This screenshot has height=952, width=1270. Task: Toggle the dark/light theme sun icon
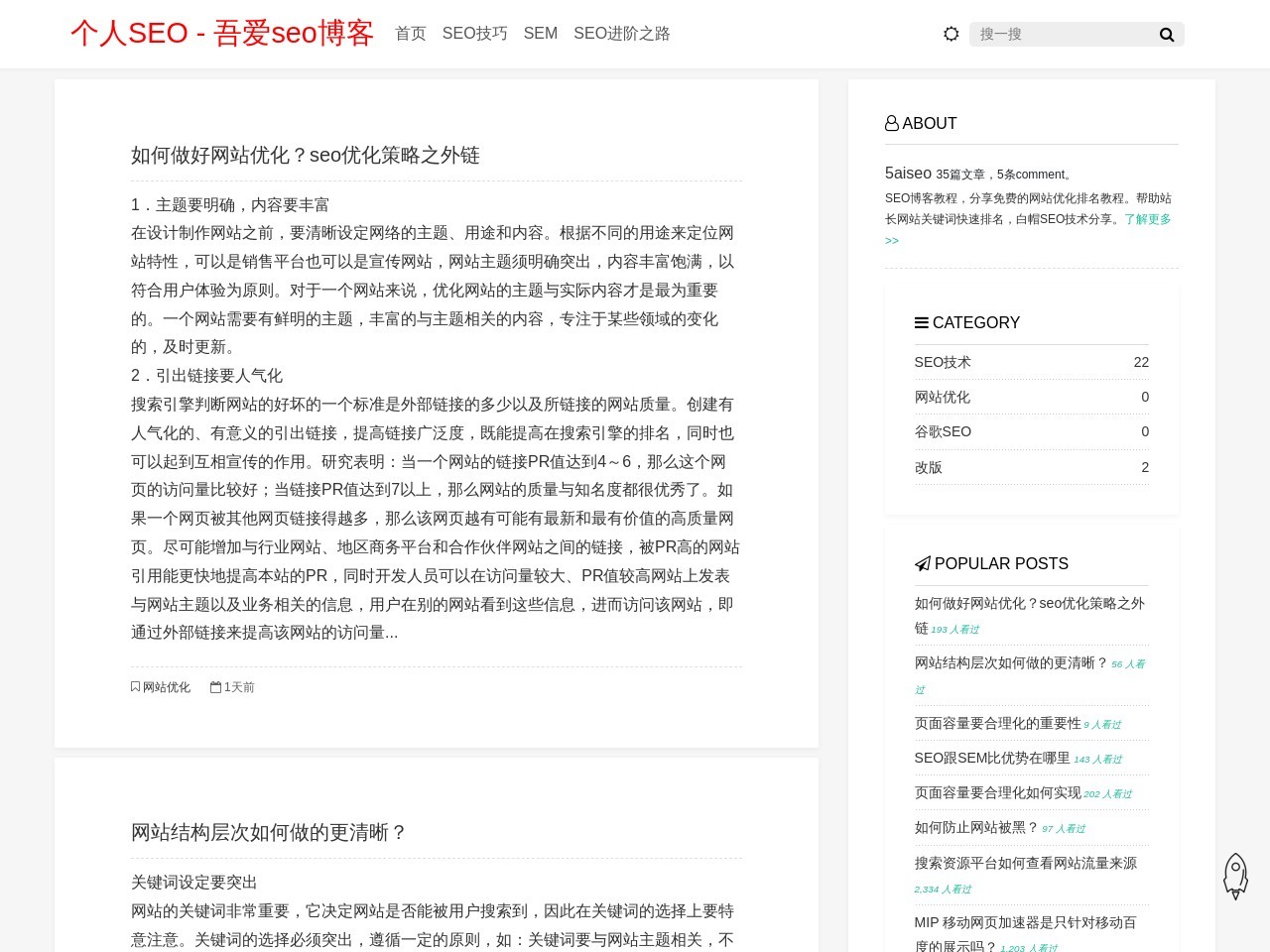(951, 34)
